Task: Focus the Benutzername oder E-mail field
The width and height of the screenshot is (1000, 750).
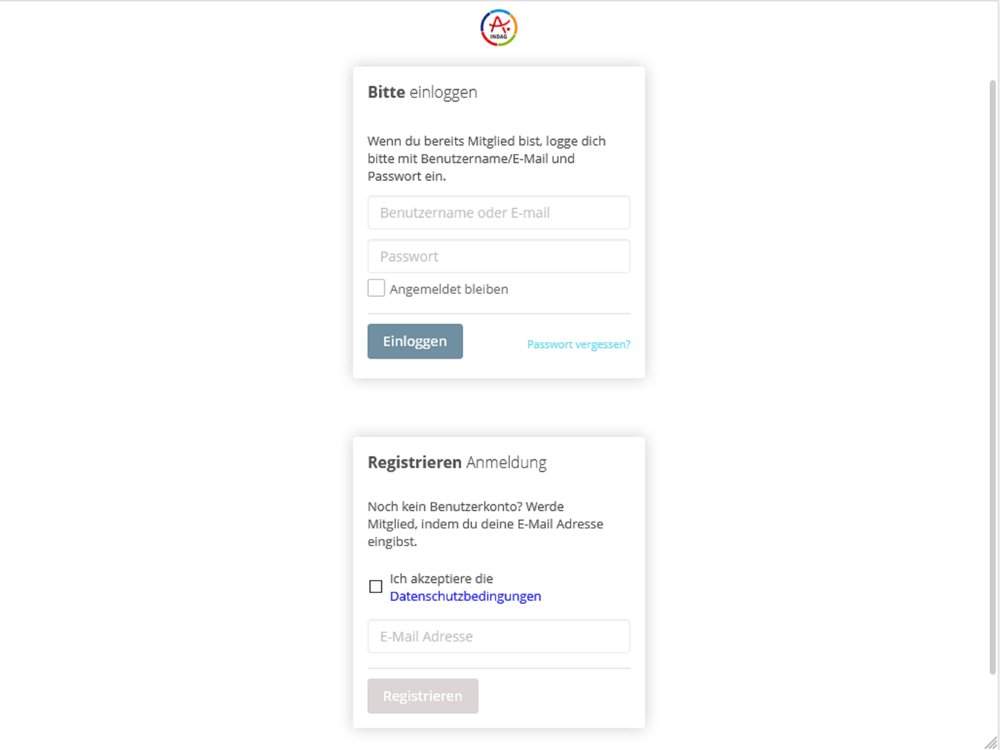Action: pos(499,212)
